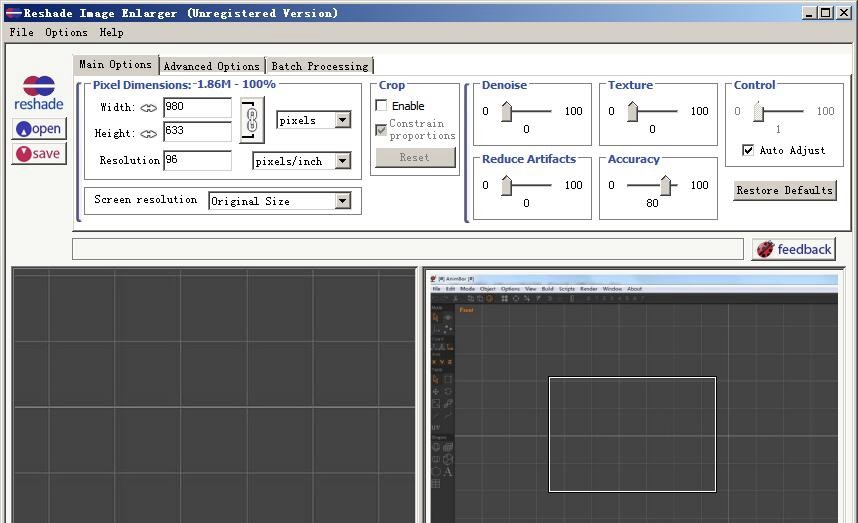Click the 'Pixel Dimensions: 1.86M - 100%' label

(x=184, y=85)
